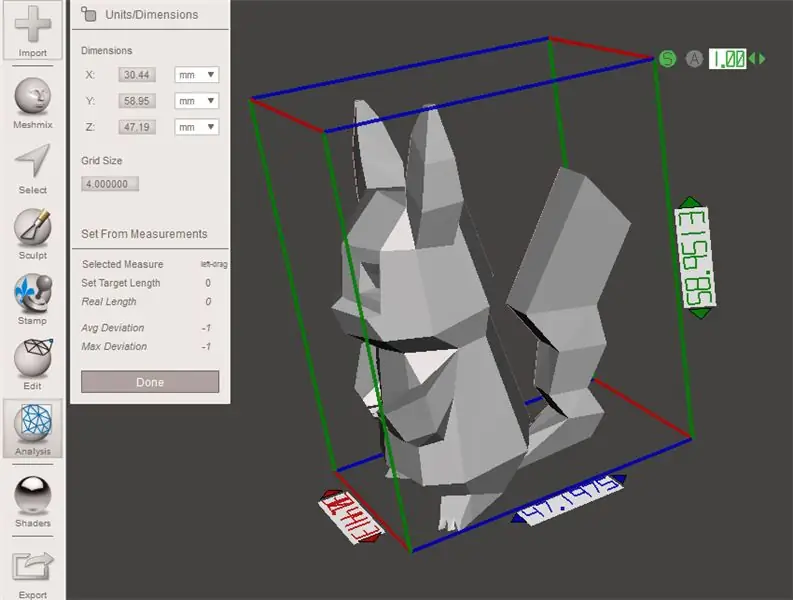Image resolution: width=793 pixels, height=600 pixels.
Task: Toggle the green S scale mode
Action: [668, 59]
